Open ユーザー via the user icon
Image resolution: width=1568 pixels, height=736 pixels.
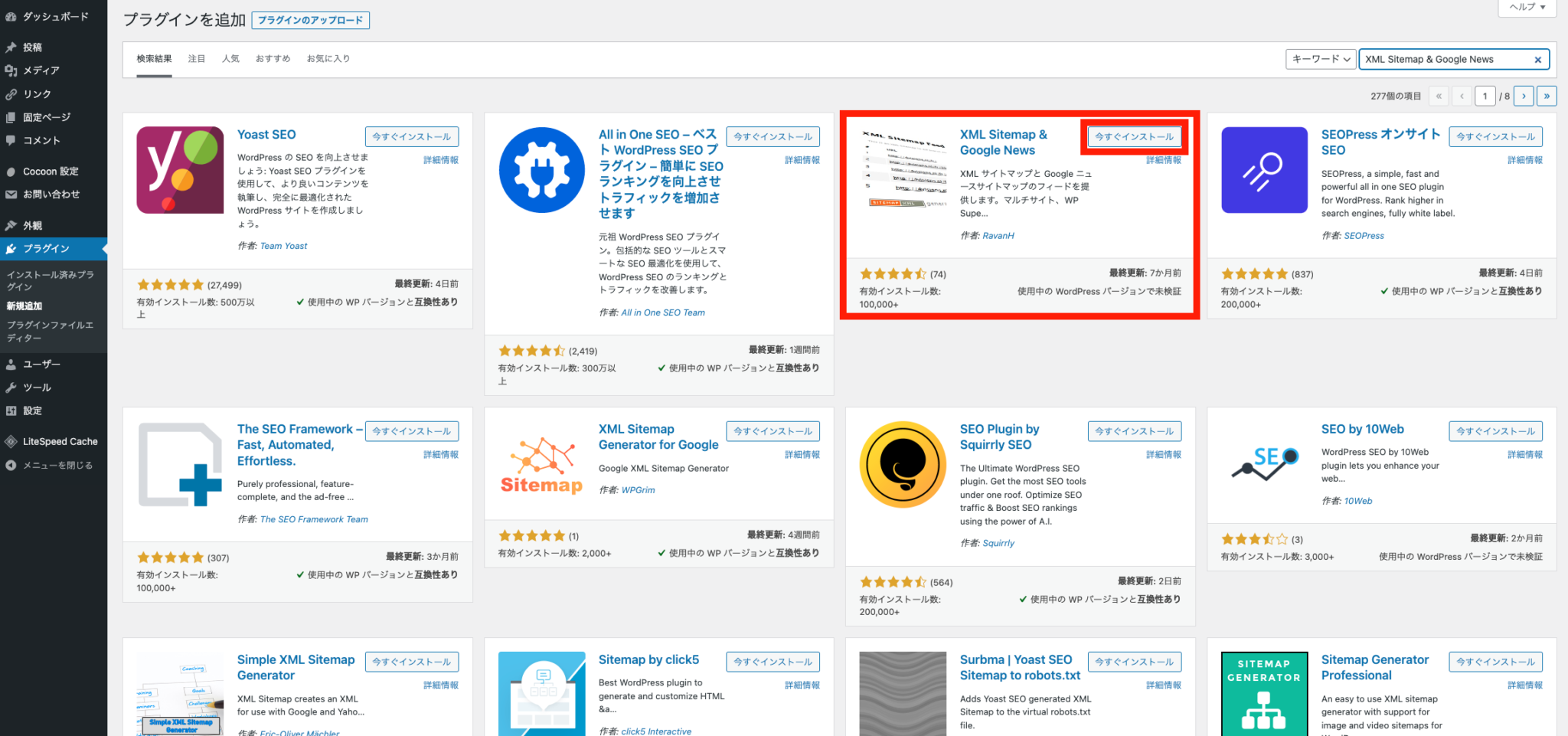[11, 364]
